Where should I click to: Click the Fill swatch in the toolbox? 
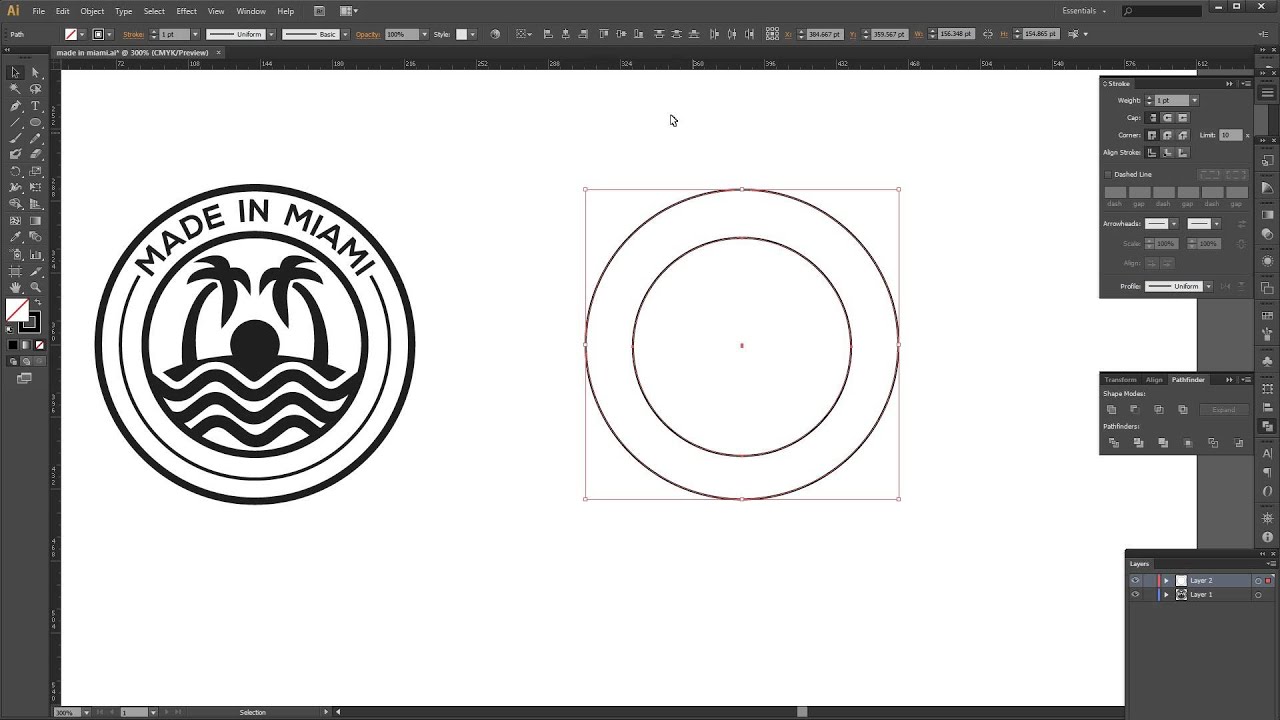click(x=17, y=311)
